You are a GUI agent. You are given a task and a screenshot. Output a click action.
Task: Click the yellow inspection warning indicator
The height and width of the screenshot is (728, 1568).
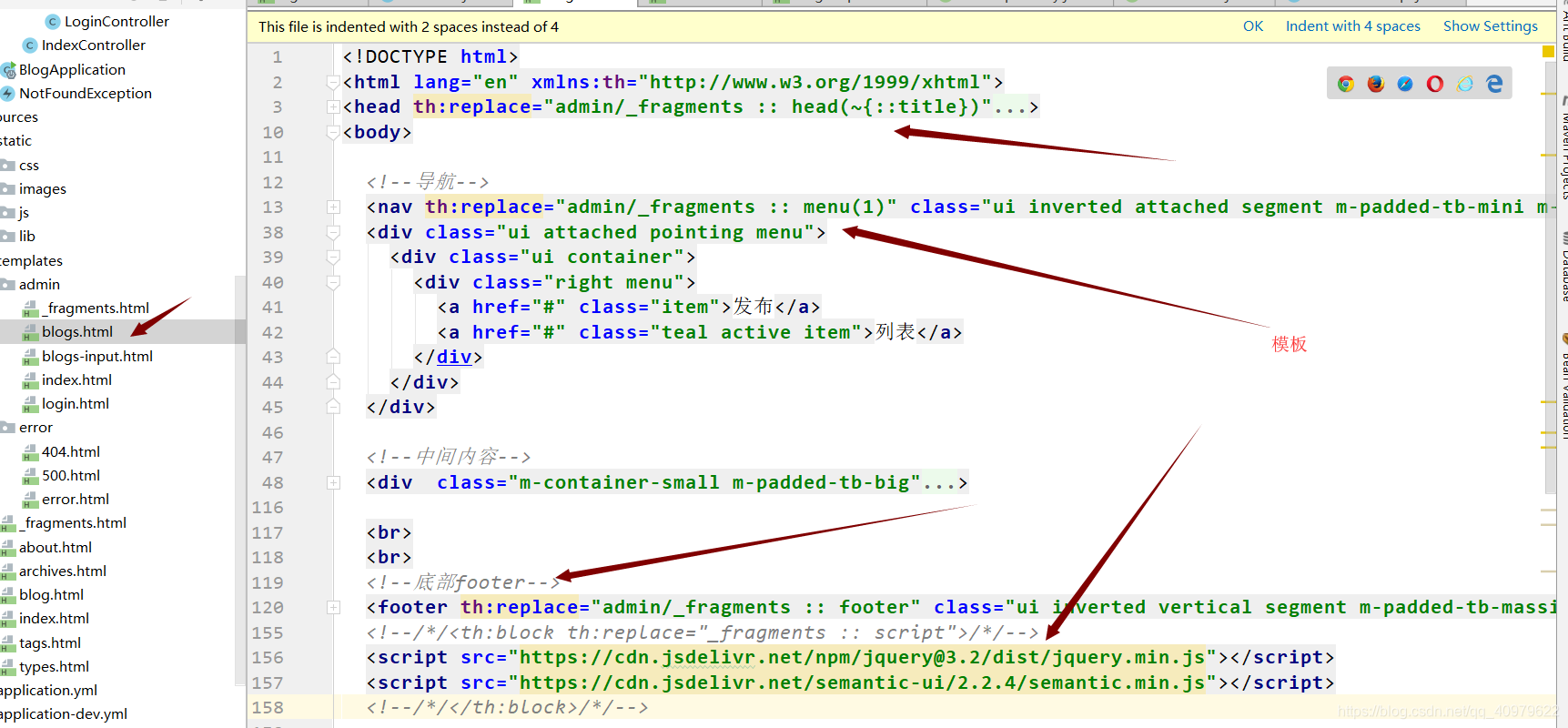pyautogui.click(x=1548, y=52)
